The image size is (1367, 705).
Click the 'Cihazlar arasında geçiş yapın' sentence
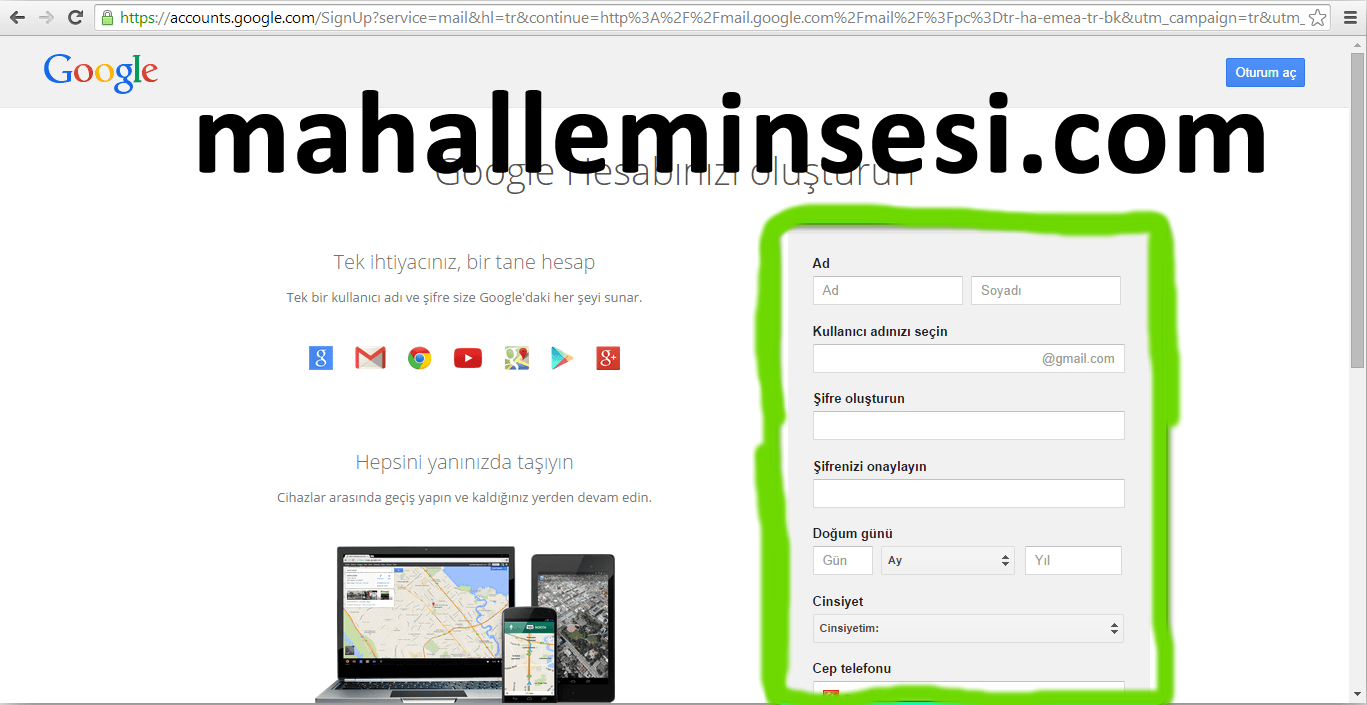click(464, 498)
